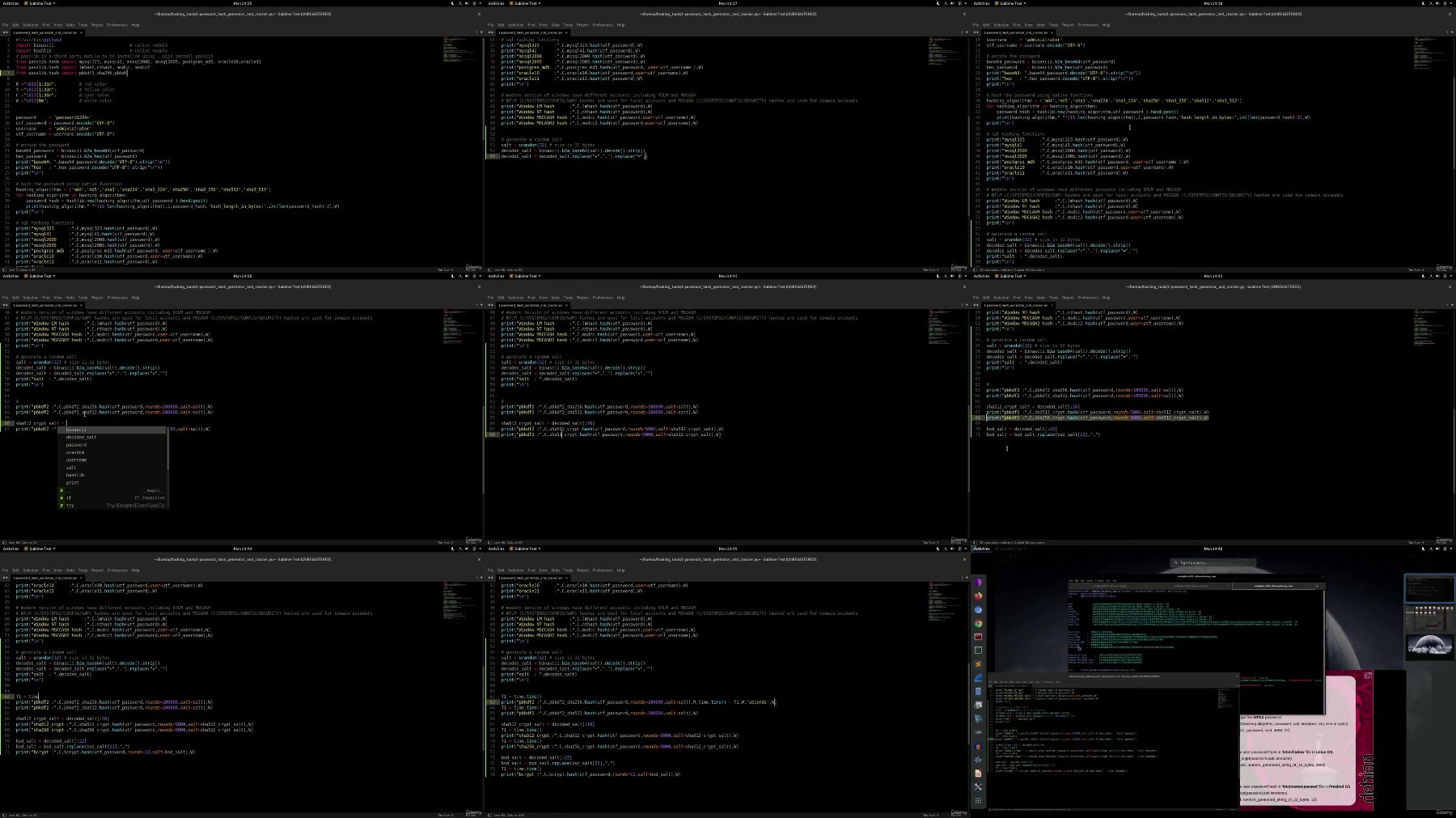Image resolution: width=1456 pixels, height=818 pixels.
Task: Open the Preferences menu in the 14:35 window
Action: click(117, 25)
